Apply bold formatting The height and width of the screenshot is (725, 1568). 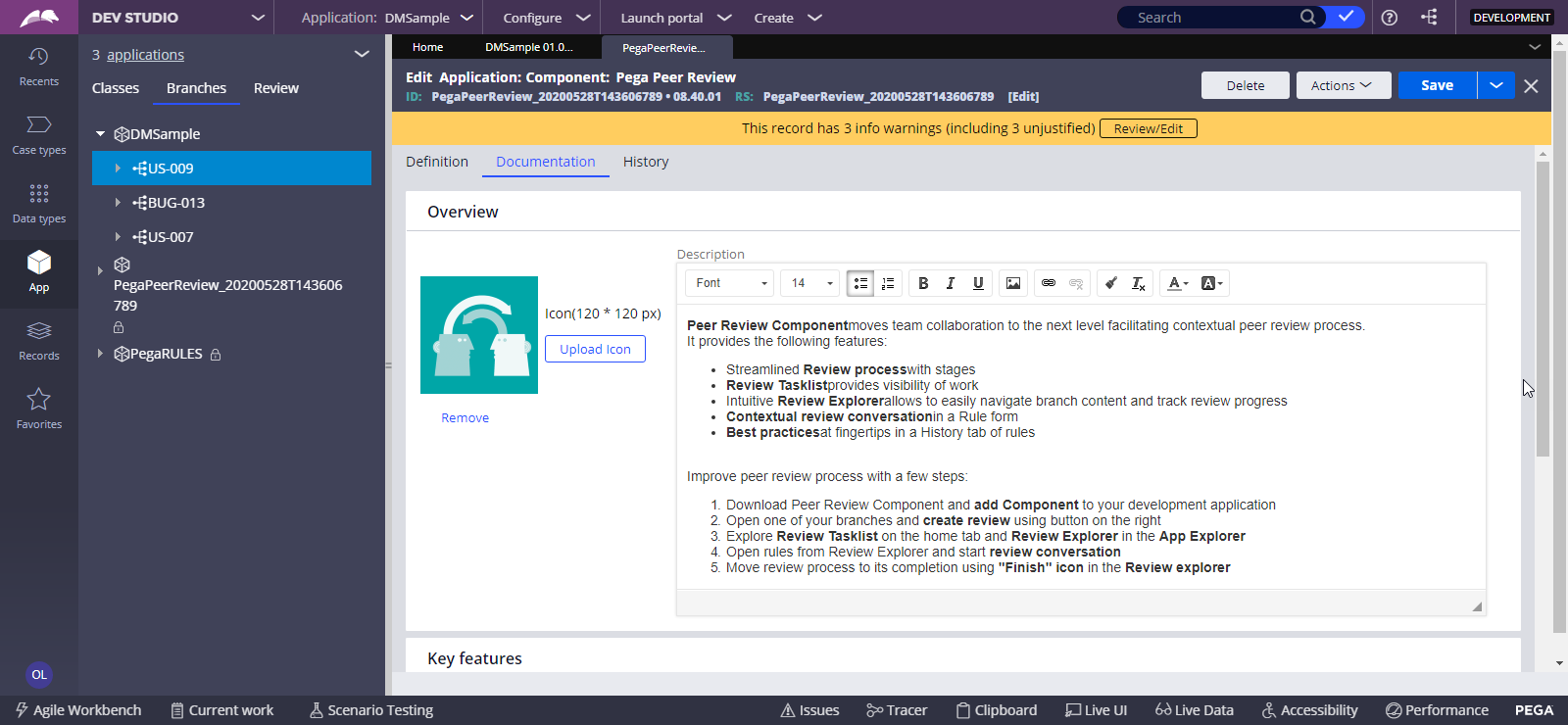tap(923, 283)
